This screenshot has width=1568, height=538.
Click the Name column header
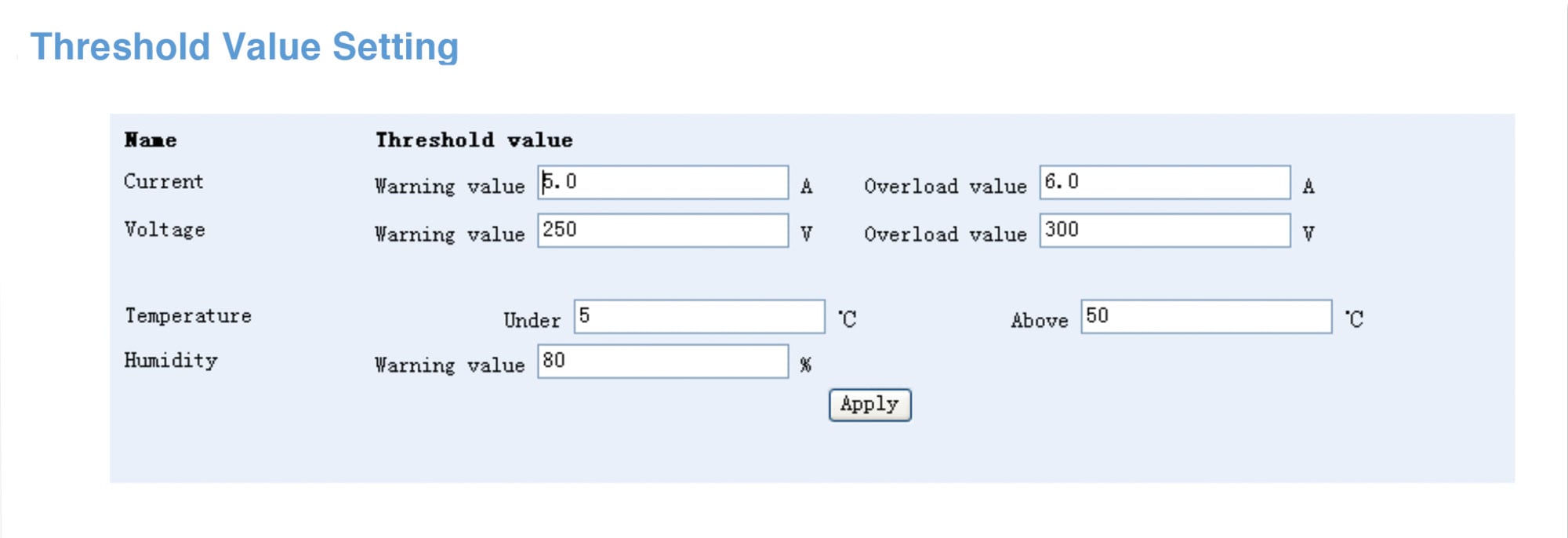point(151,140)
